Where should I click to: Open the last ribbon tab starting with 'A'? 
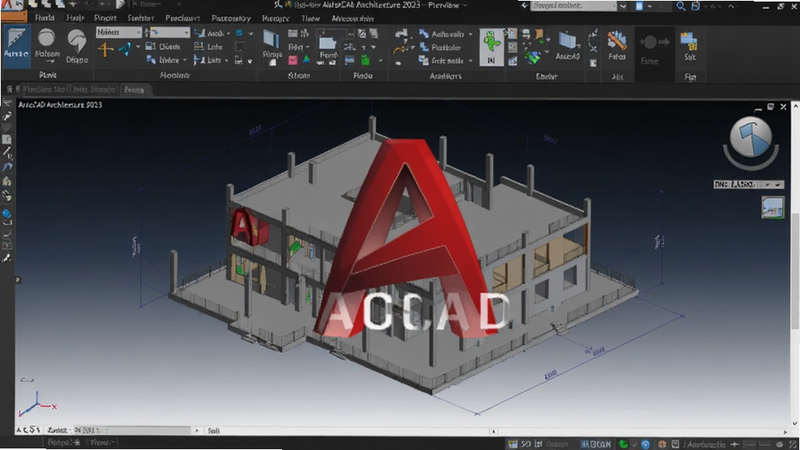[x=352, y=18]
